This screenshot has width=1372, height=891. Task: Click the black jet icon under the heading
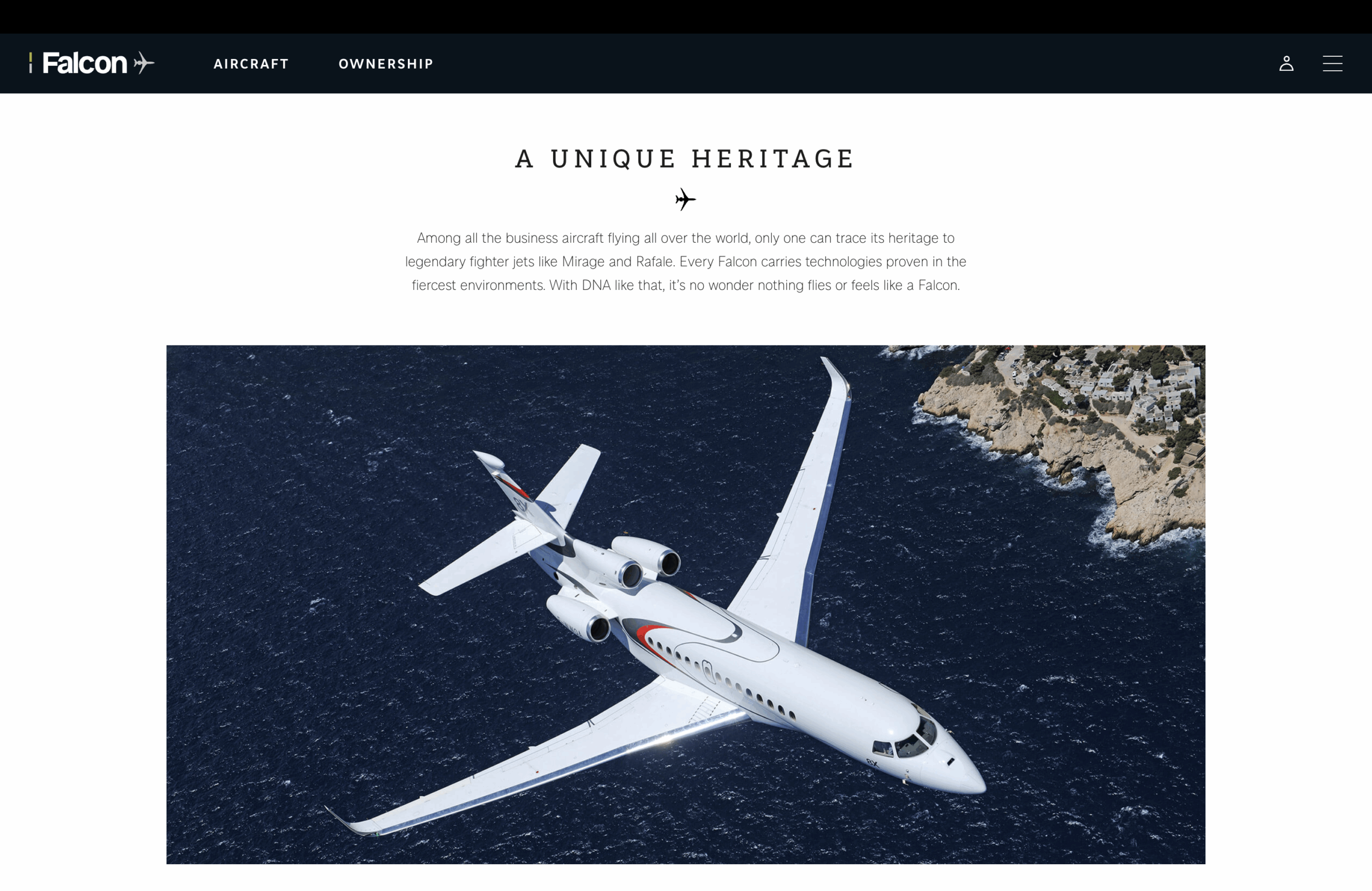pyautogui.click(x=685, y=199)
